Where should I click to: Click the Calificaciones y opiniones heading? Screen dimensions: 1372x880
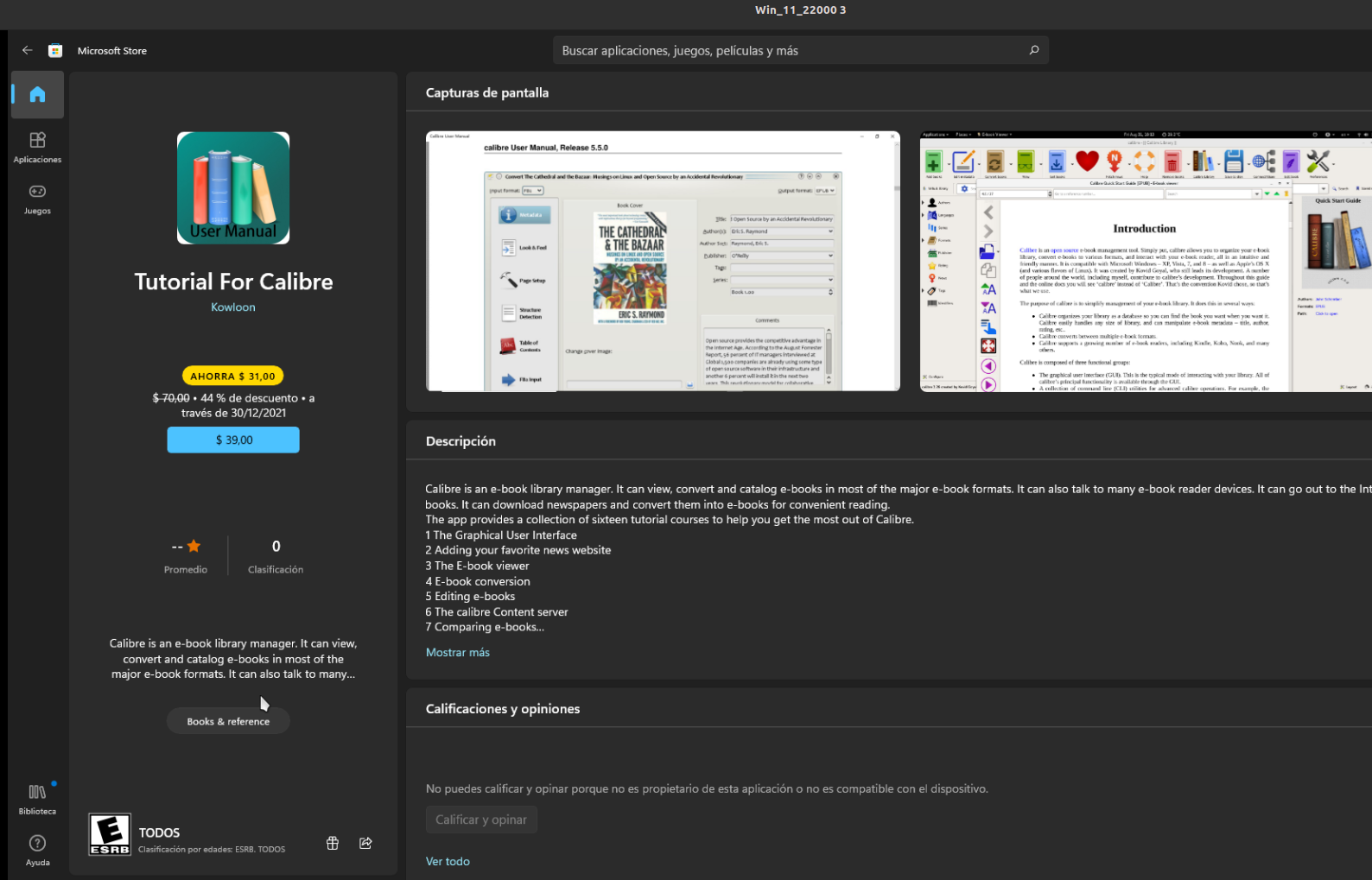pyautogui.click(x=503, y=709)
